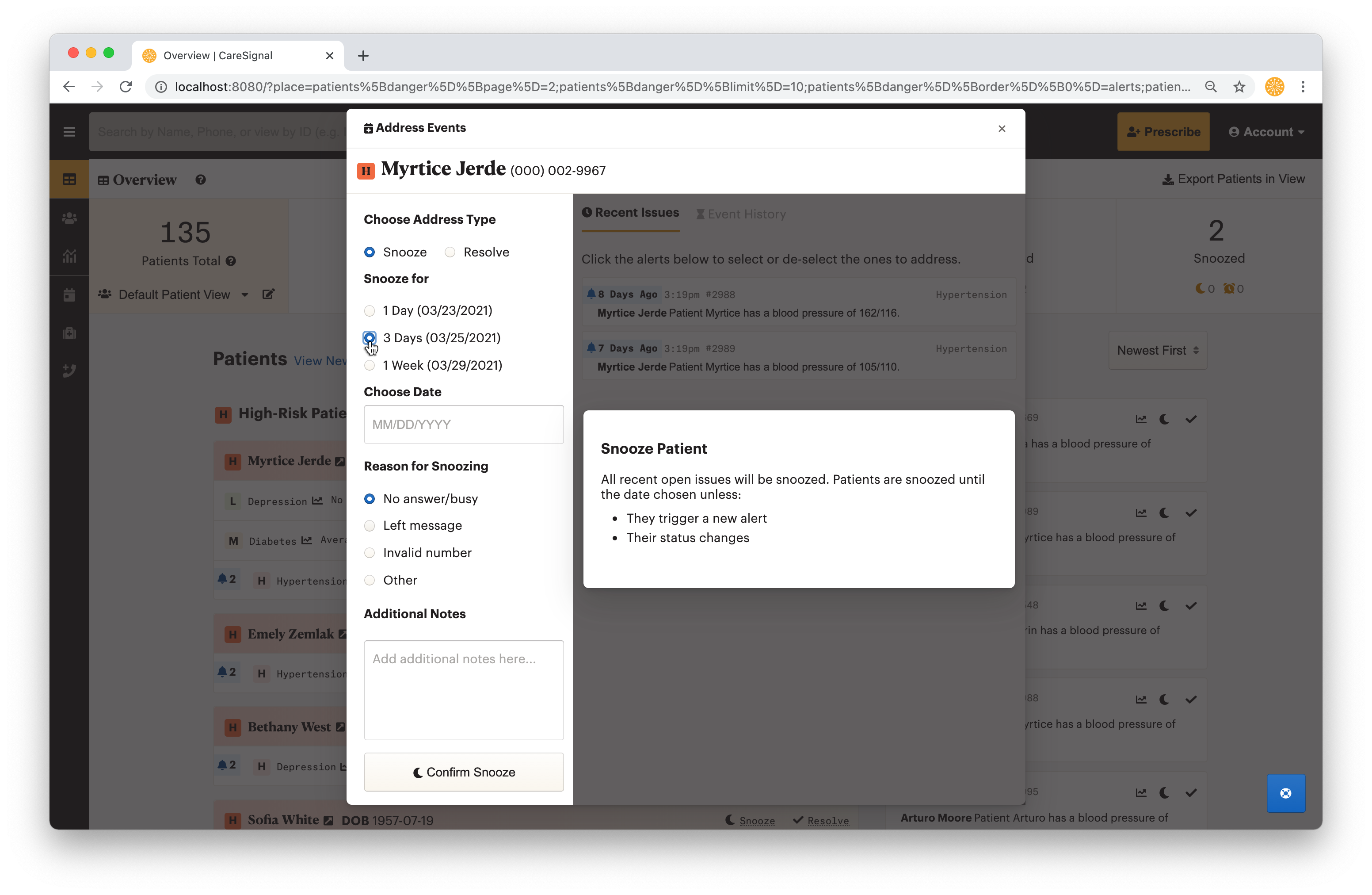Open the hamburger sidebar menu
Viewport: 1372px width, 895px height.
click(x=69, y=132)
